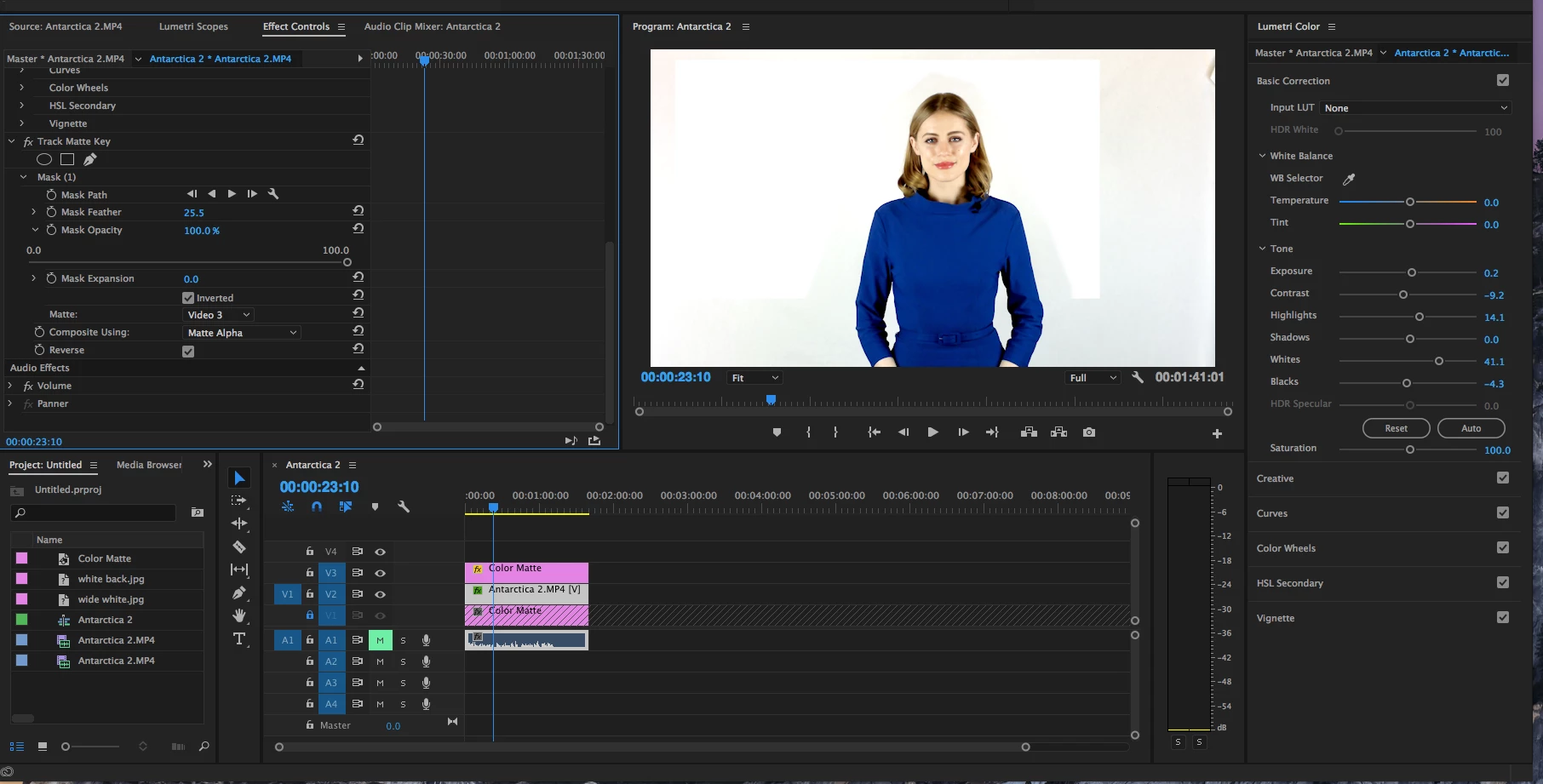1543x784 pixels.
Task: Switch to the Lumetri Scopes tab
Action: 193,26
